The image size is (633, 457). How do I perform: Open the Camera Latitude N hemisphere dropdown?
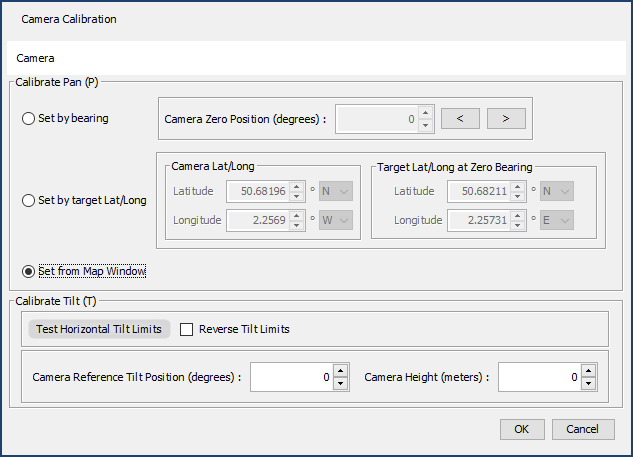tap(336, 191)
